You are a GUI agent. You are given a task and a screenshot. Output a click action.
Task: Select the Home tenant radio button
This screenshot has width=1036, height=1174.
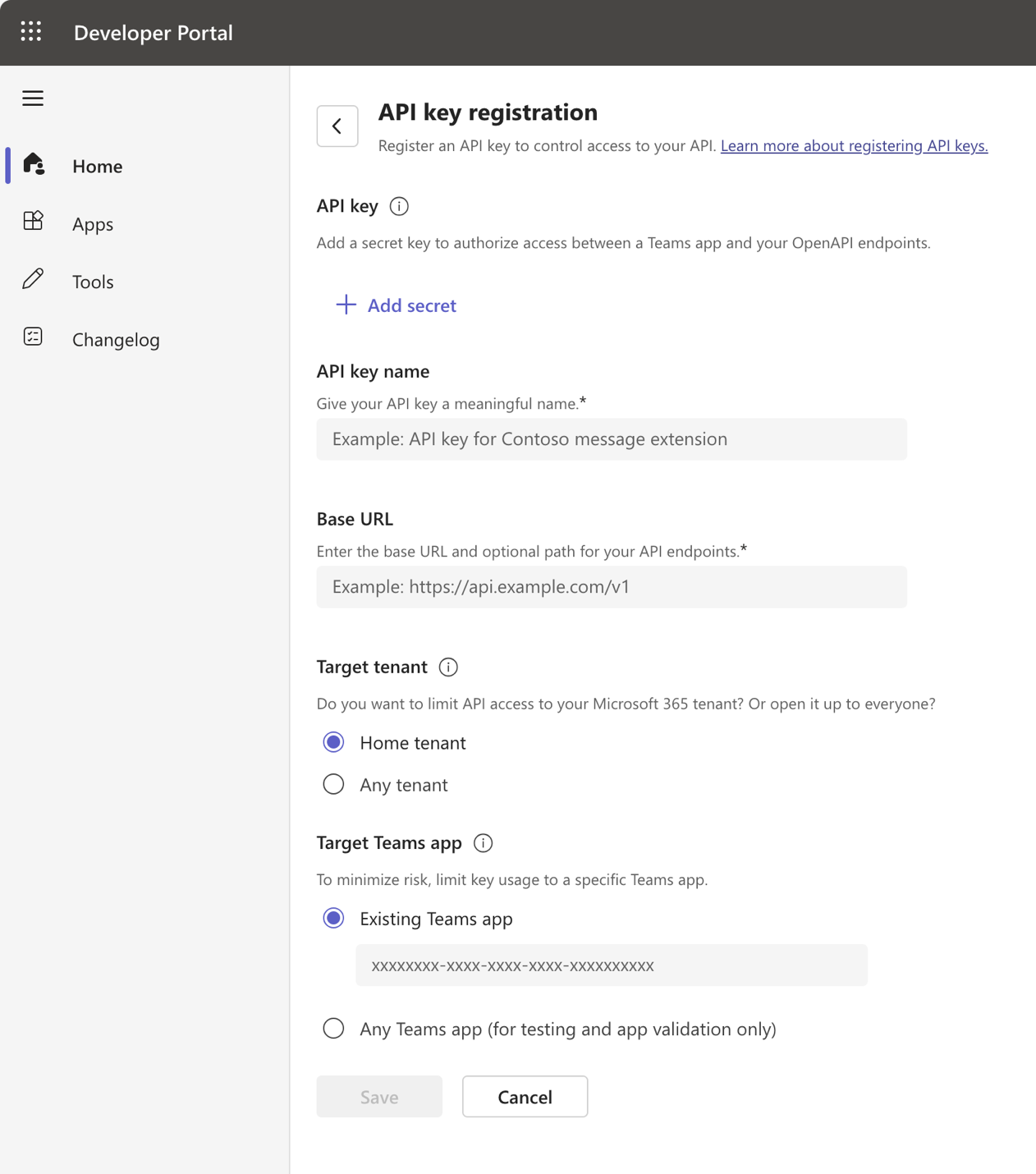click(333, 742)
